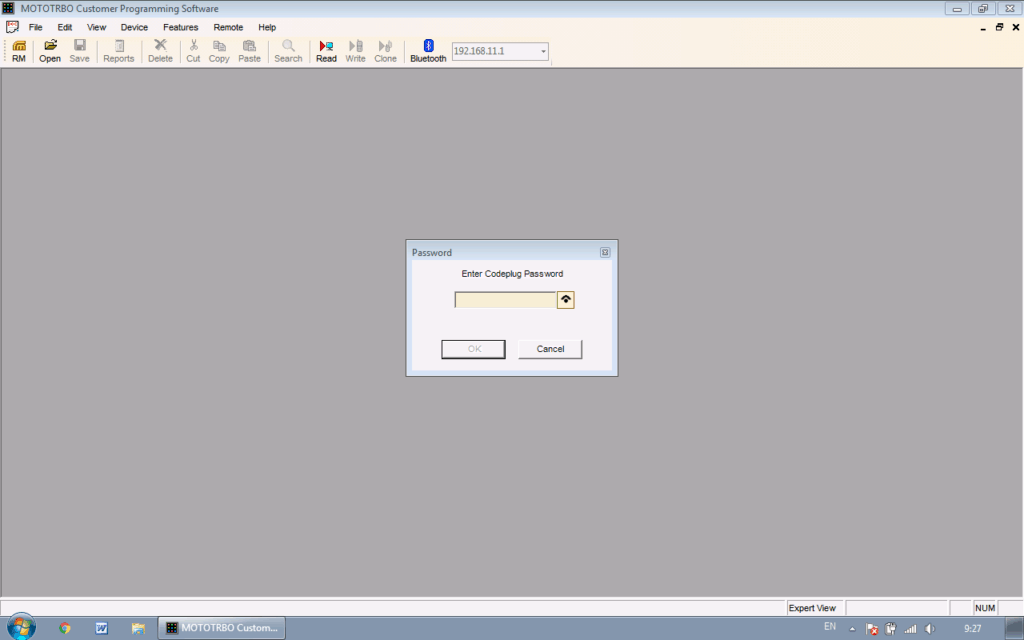
Task: Toggle password visibility eye button
Action: [566, 300]
